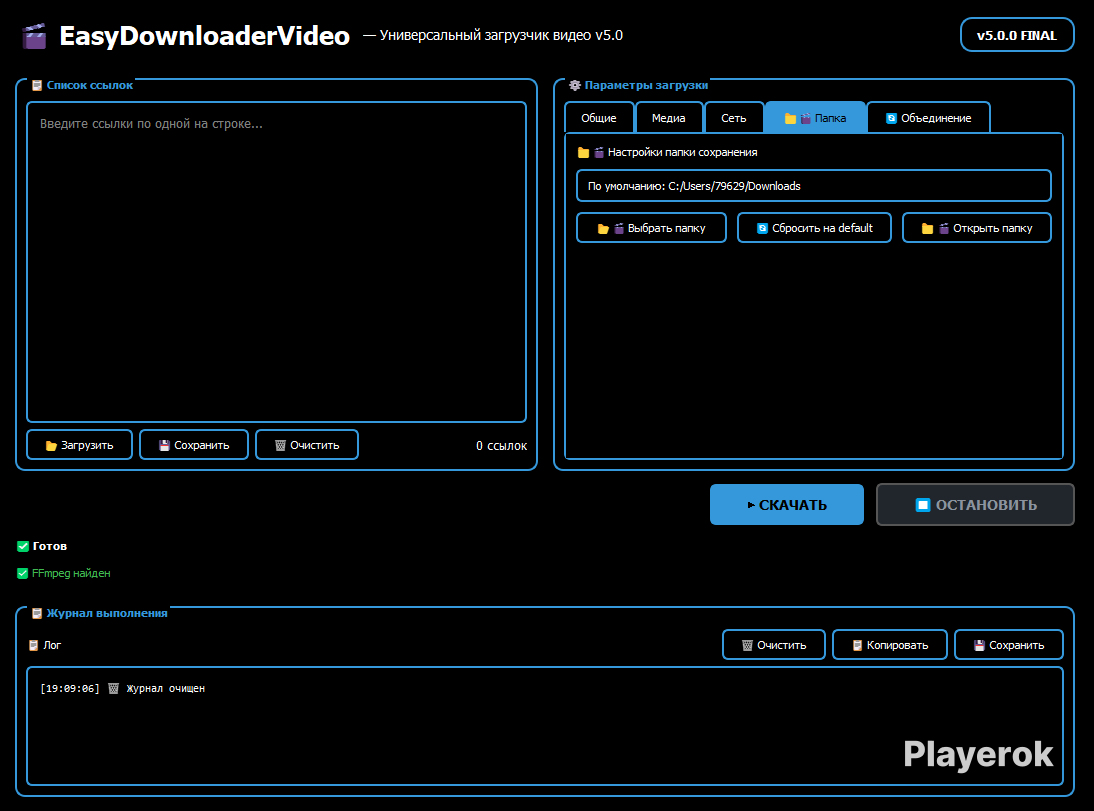Open the Медиа tab
This screenshot has width=1094, height=811.
pos(668,118)
